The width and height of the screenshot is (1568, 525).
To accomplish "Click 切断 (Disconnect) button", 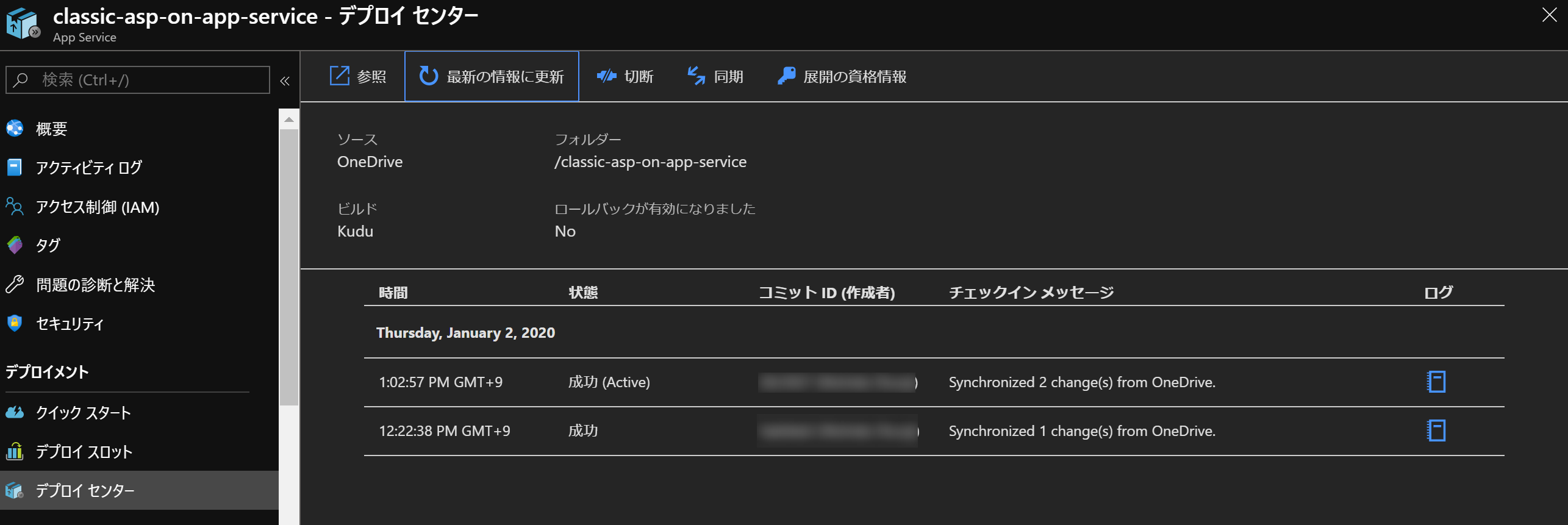I will (x=625, y=76).
